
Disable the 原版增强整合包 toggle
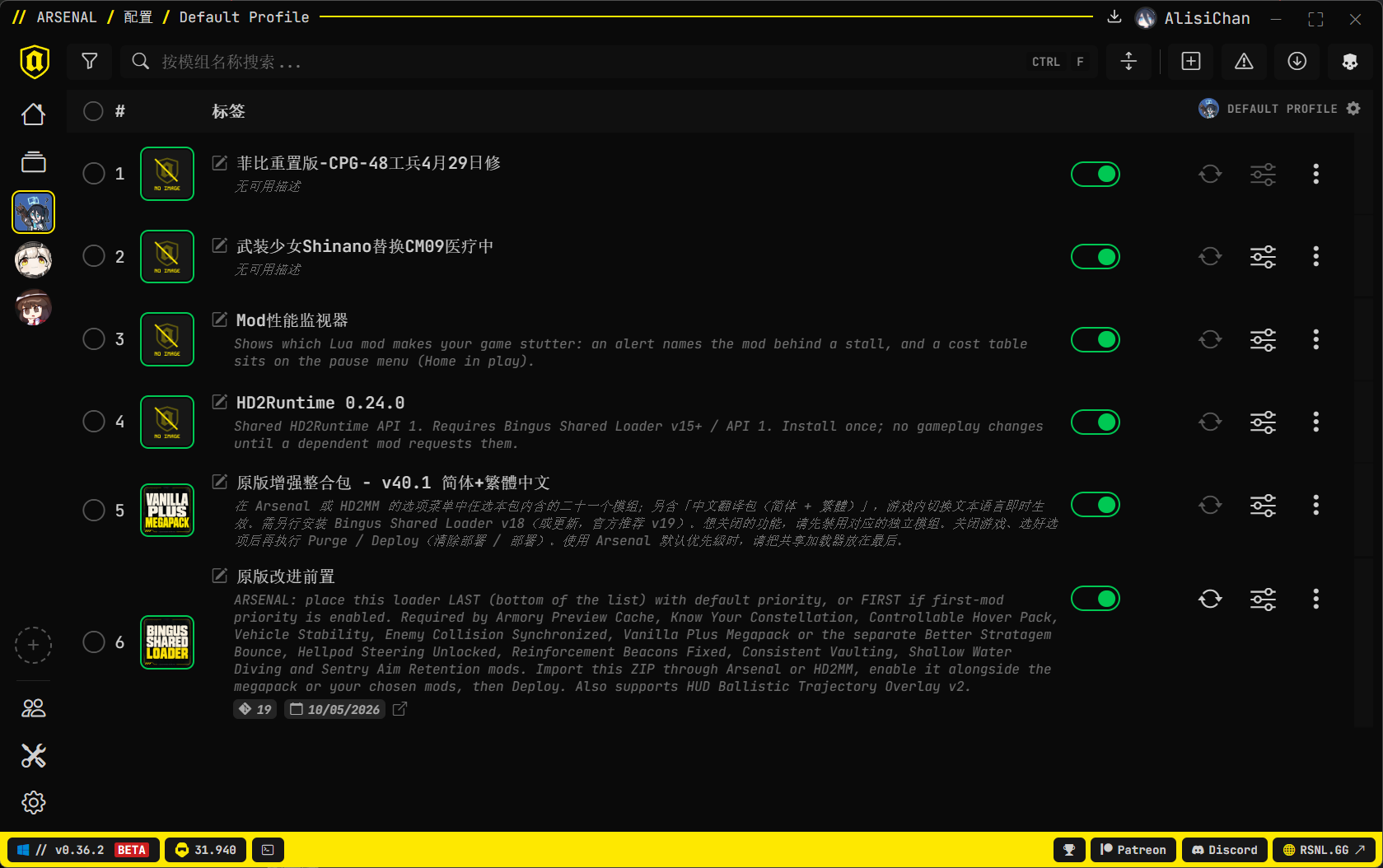pos(1096,505)
